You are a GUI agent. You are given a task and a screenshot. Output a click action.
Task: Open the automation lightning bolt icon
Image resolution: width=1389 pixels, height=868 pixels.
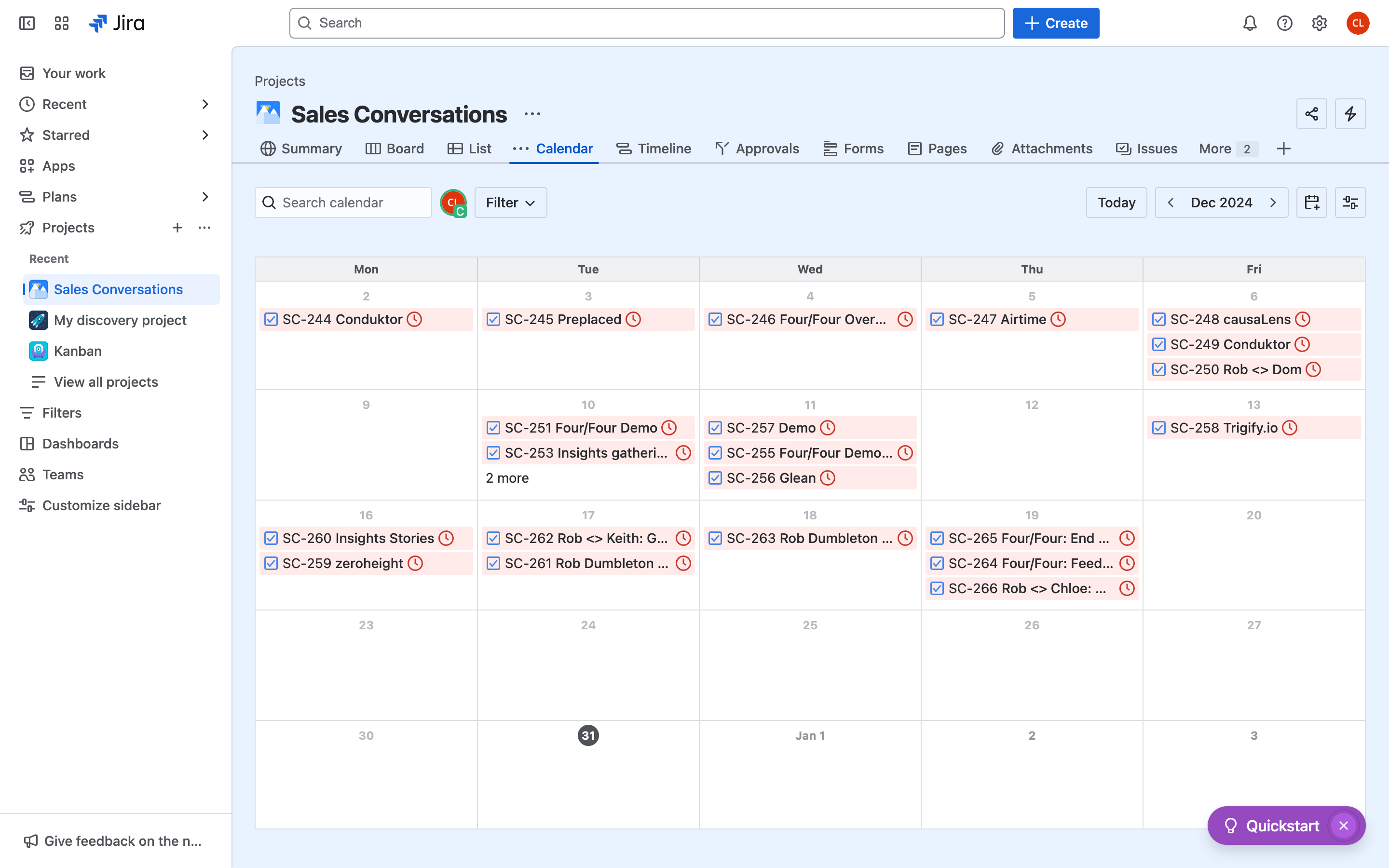tap(1349, 114)
